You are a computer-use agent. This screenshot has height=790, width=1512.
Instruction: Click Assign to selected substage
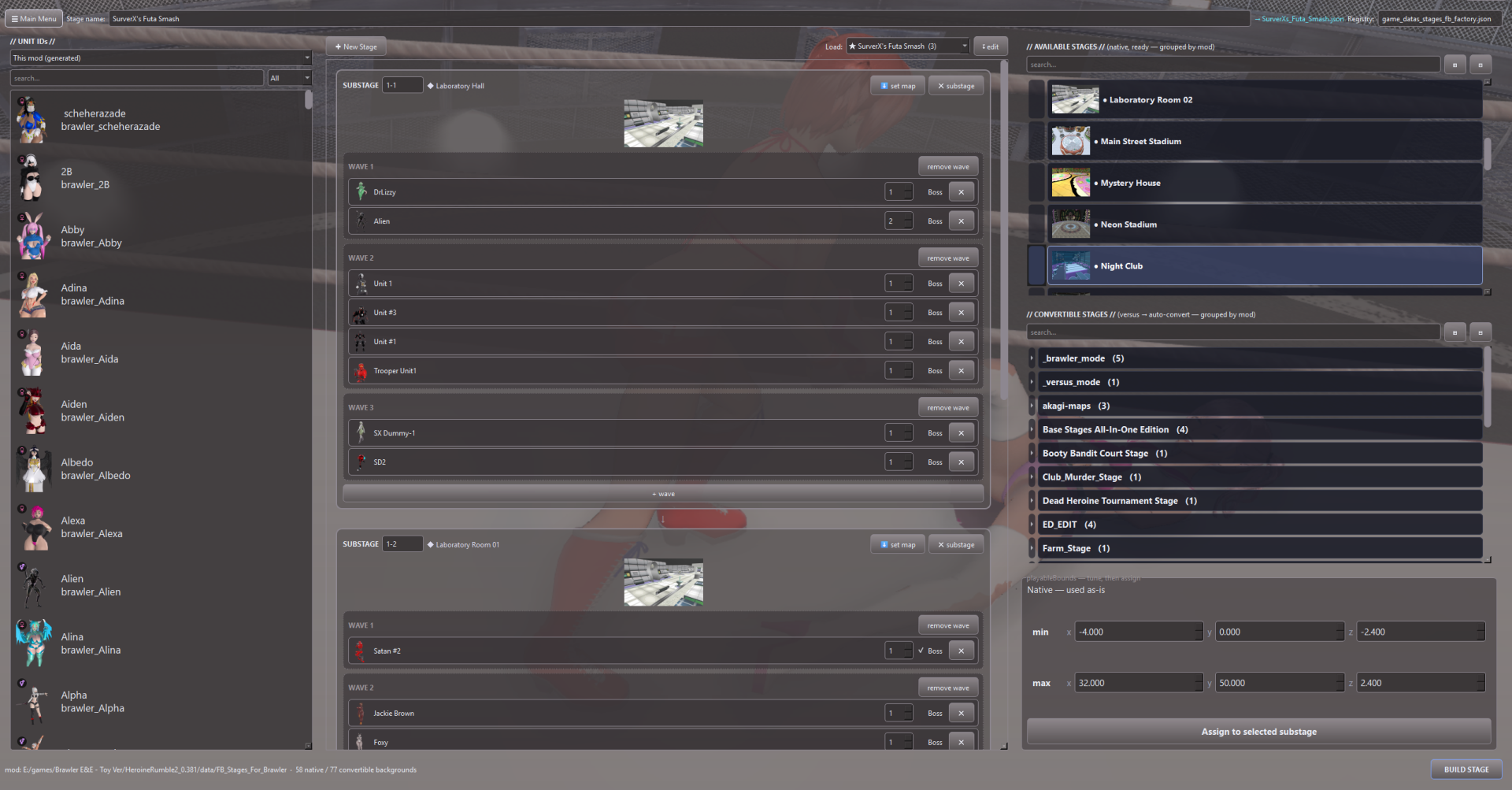pos(1258,732)
